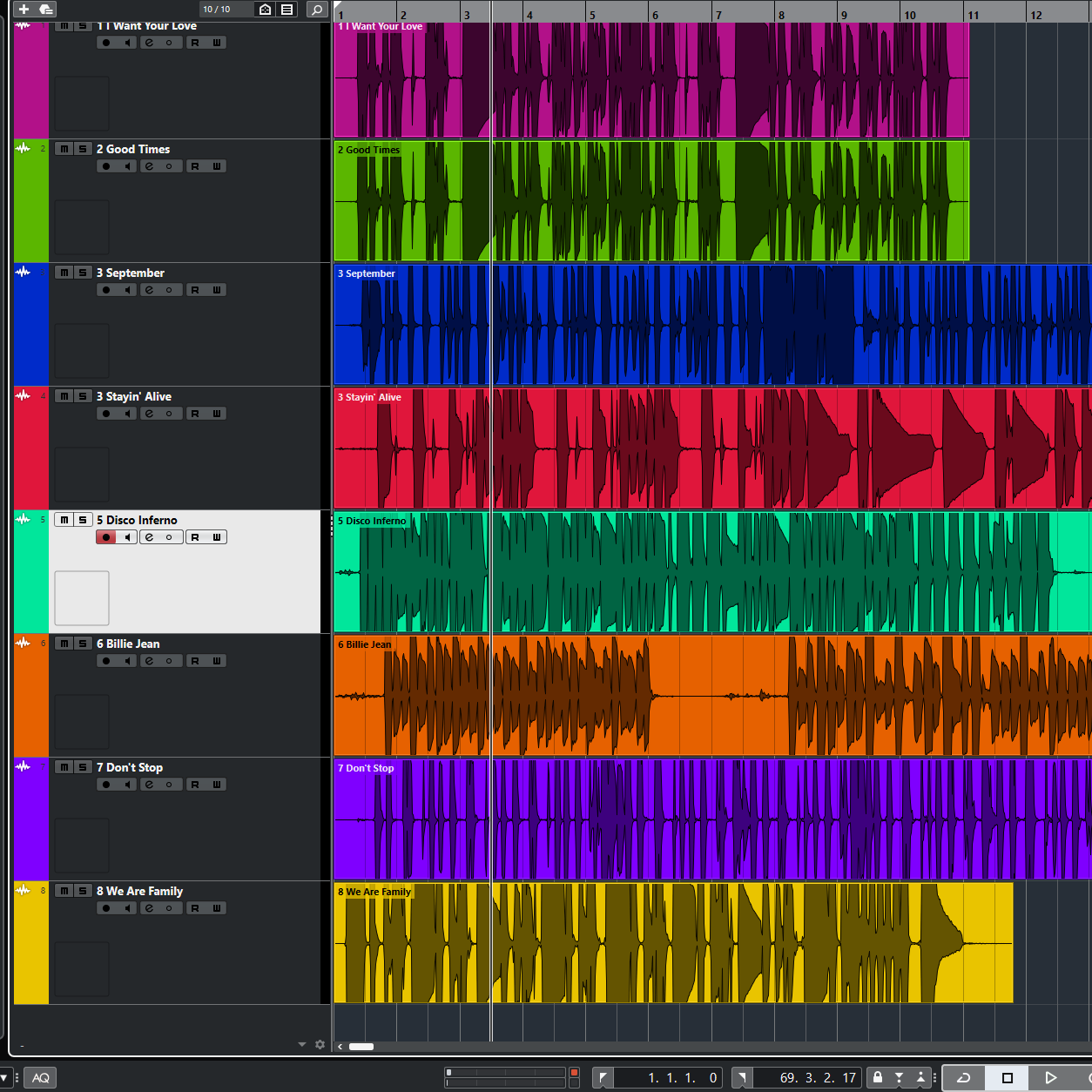Mute the Don't Stop track
Viewport: 1092px width, 1092px height.
(x=64, y=767)
